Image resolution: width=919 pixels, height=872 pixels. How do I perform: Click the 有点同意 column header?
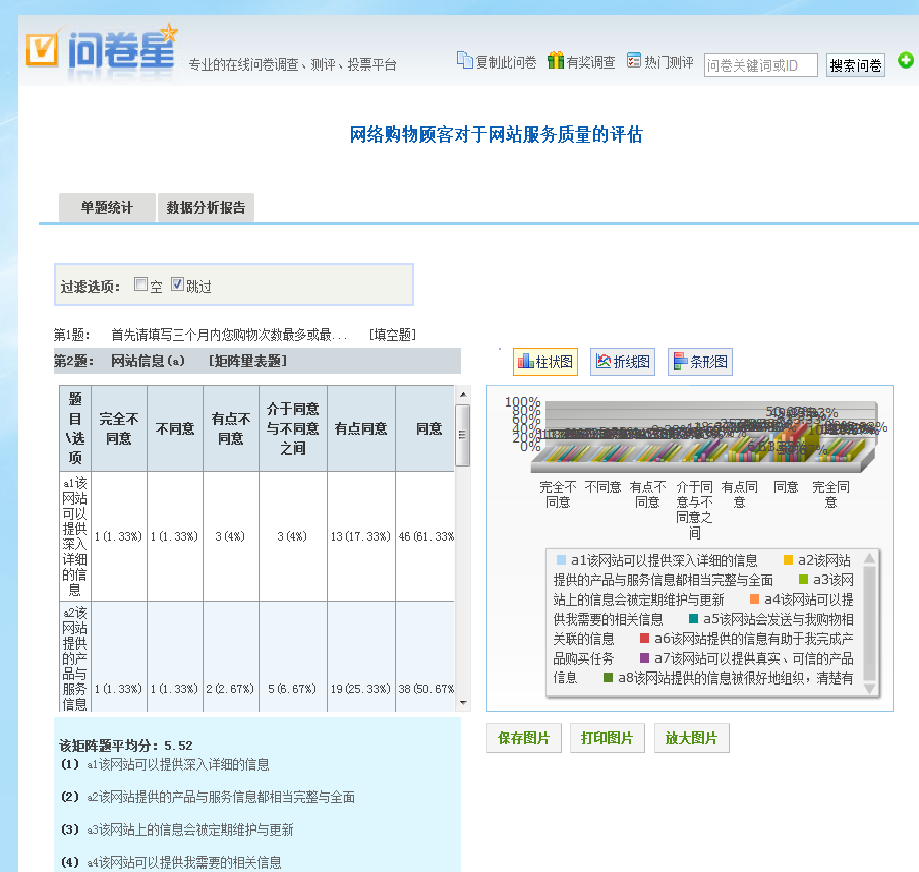pyautogui.click(x=361, y=428)
